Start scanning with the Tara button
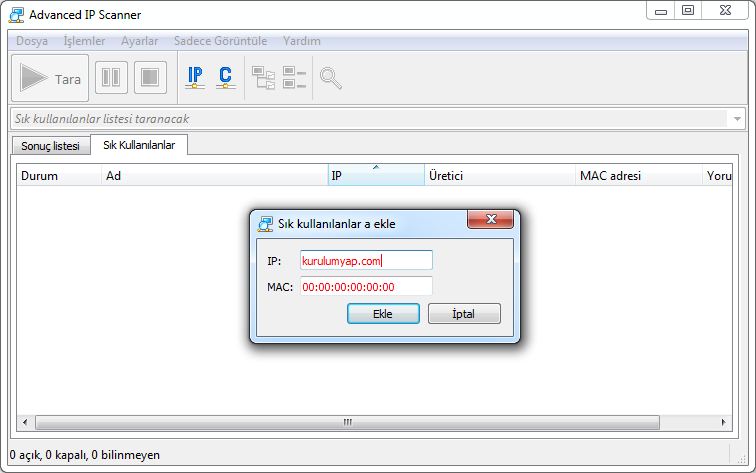The image size is (756, 473). [x=50, y=78]
